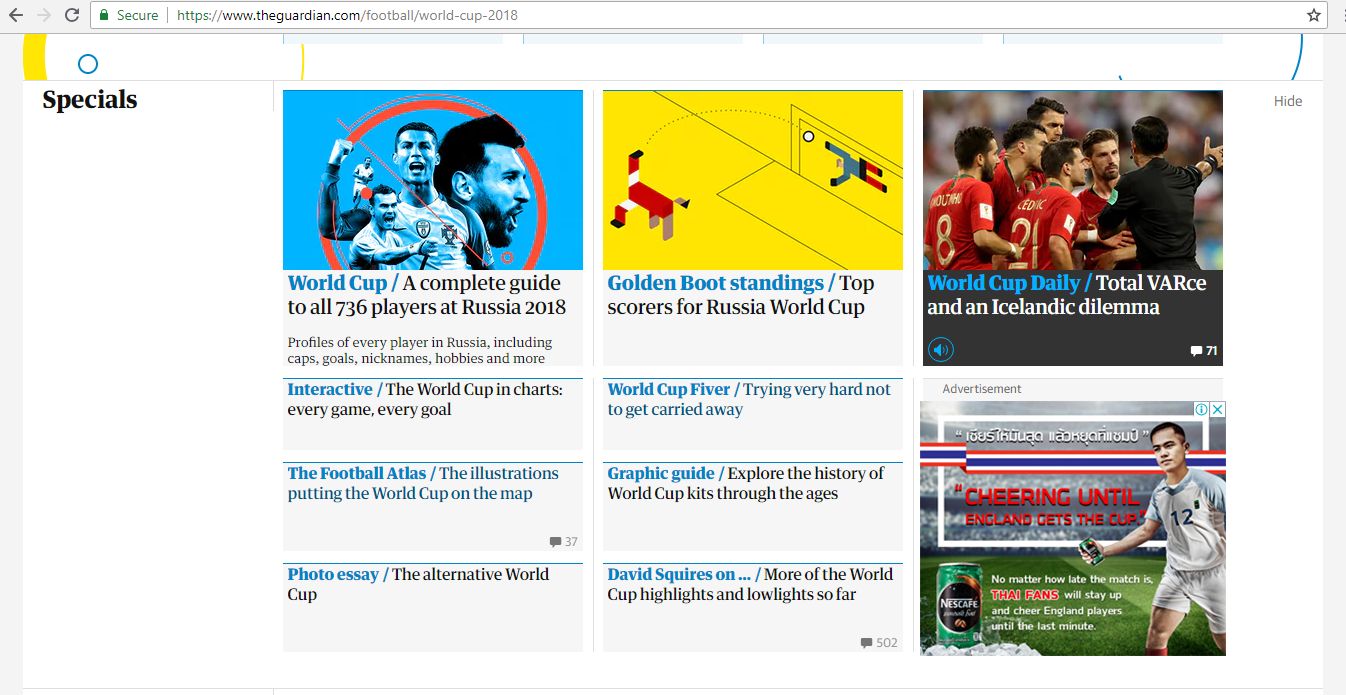The width and height of the screenshot is (1346, 695).
Task: Open the Graphic guide on World Cup kits
Action: coord(745,483)
